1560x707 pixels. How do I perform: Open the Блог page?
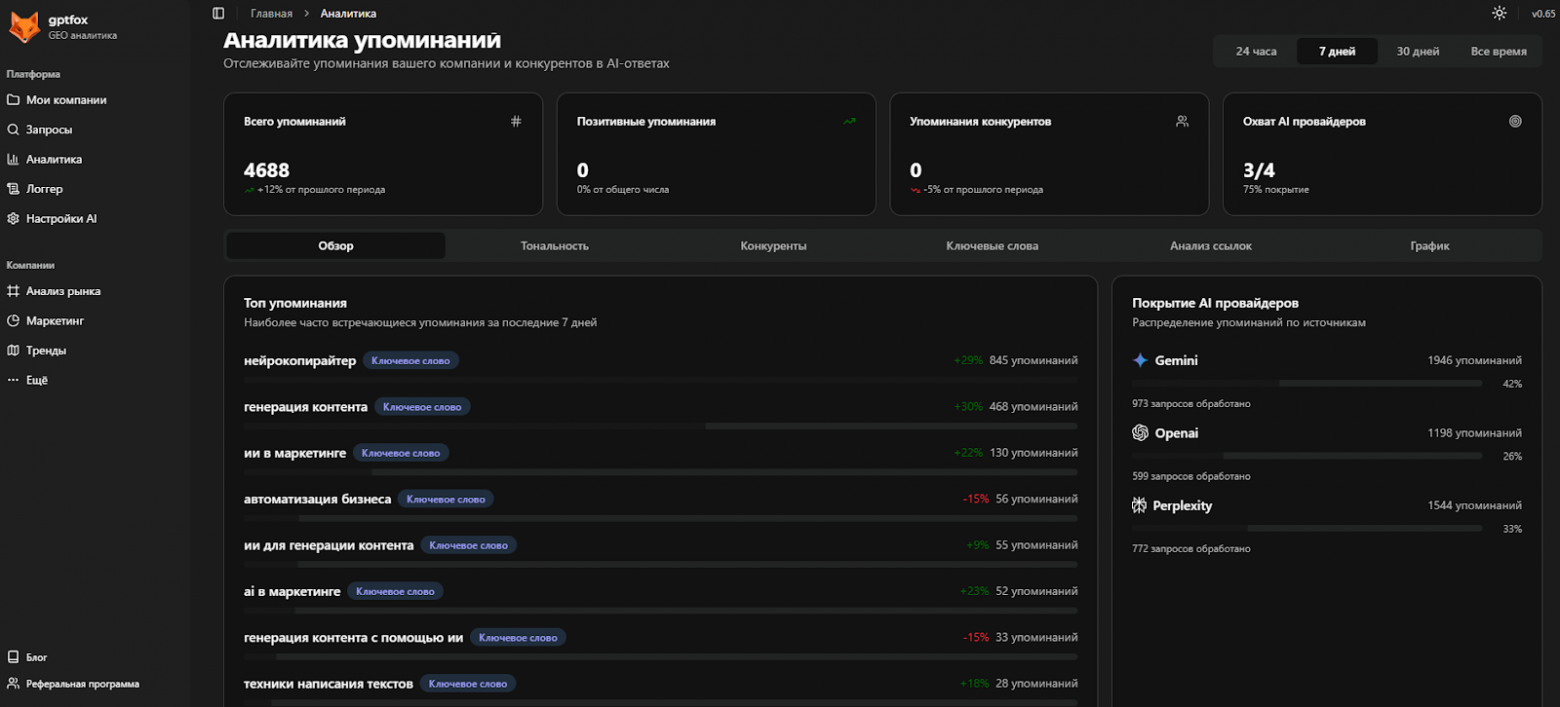[x=38, y=657]
